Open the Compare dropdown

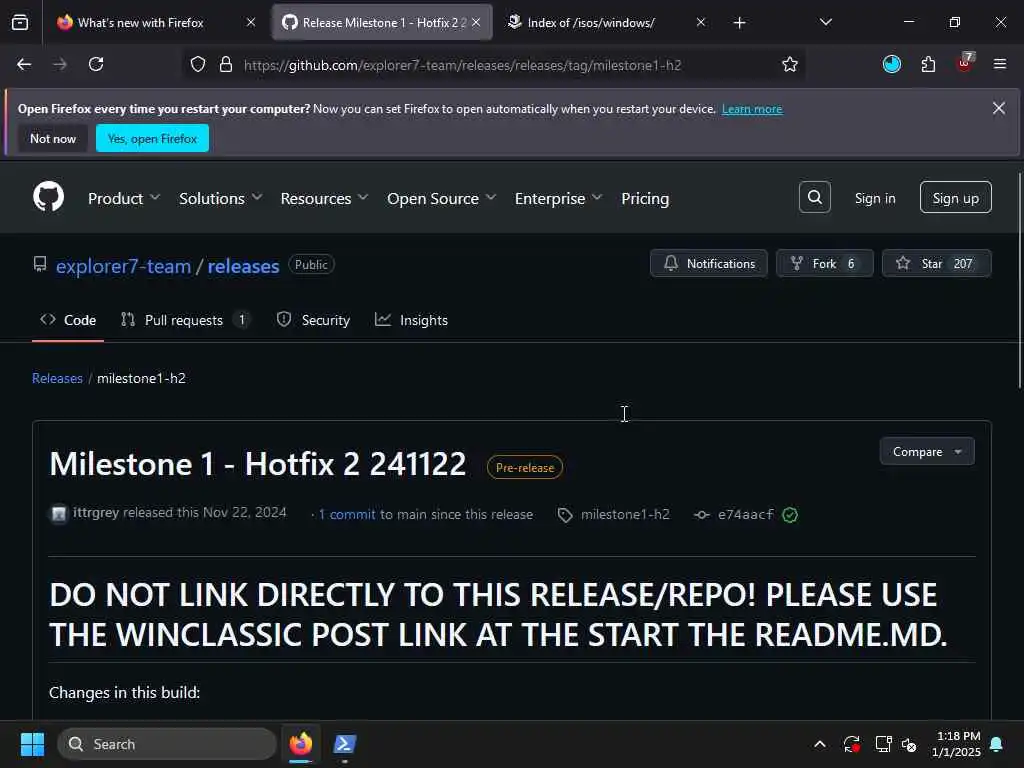pyautogui.click(x=927, y=451)
